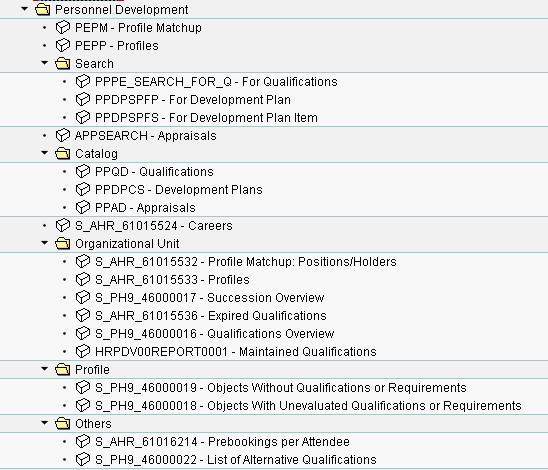
Task: Open Profile Matchup: Positions/Holders report
Action: [246, 262]
